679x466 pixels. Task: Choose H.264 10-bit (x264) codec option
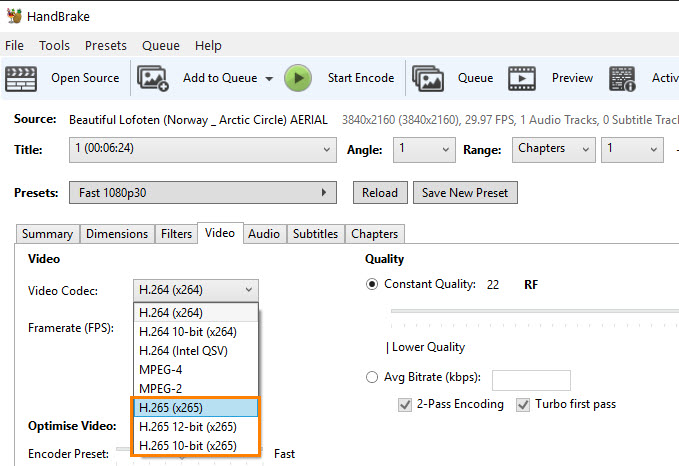(196, 332)
